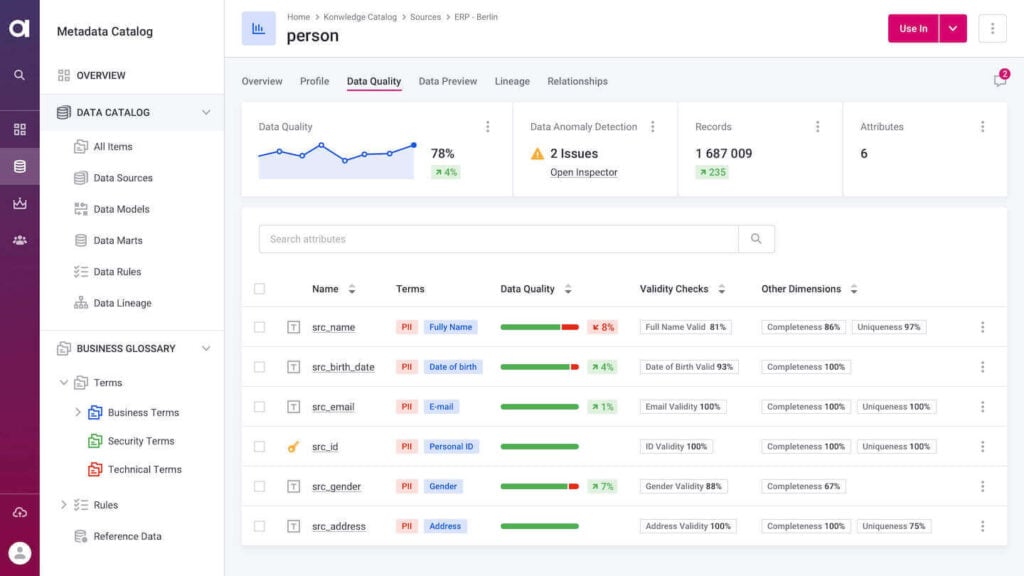The image size is (1024, 576).
Task: Open the user avatar at the sidebar bottom
Action: (x=20, y=552)
